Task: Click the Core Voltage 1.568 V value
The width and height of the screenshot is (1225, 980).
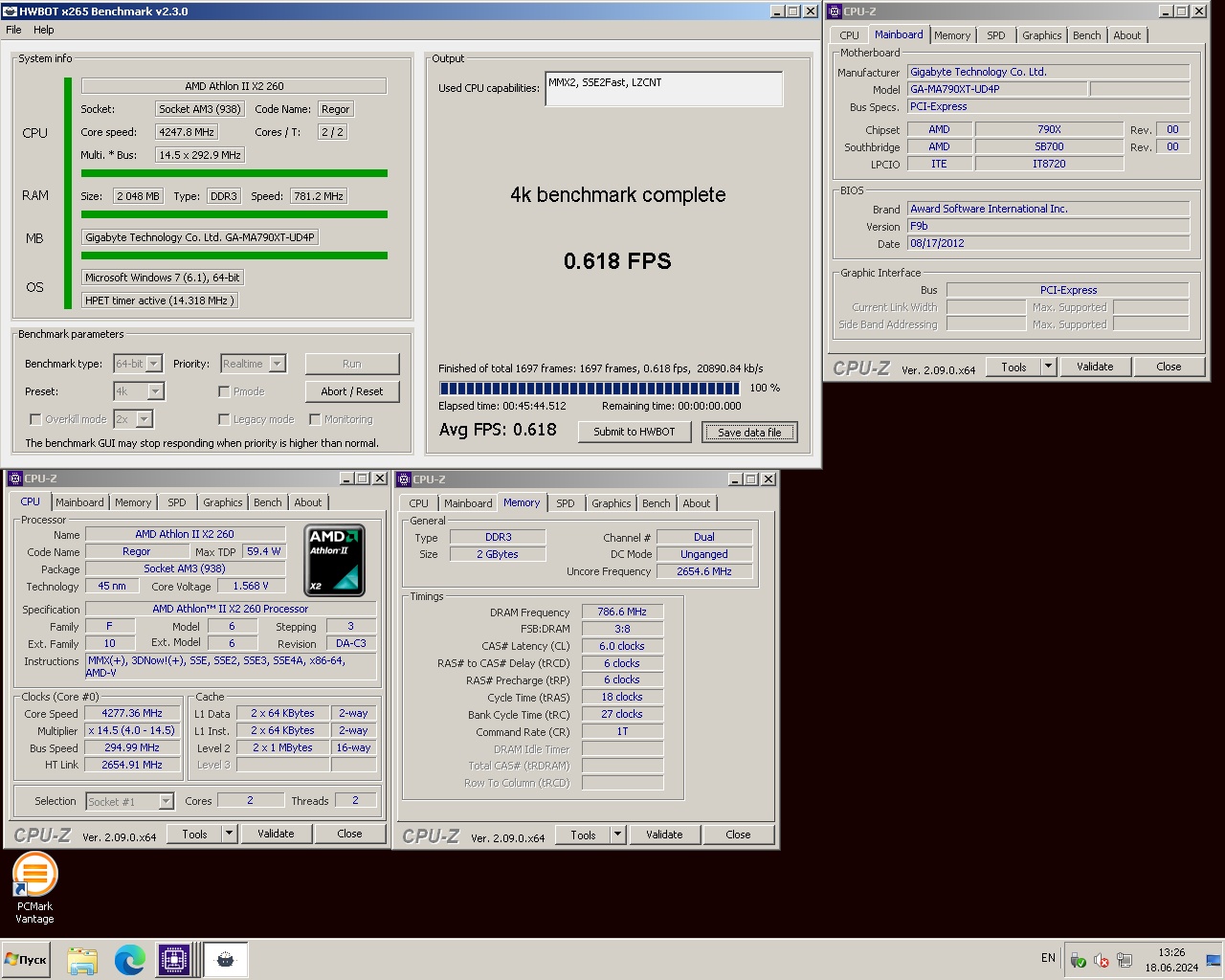Action: coord(251,586)
